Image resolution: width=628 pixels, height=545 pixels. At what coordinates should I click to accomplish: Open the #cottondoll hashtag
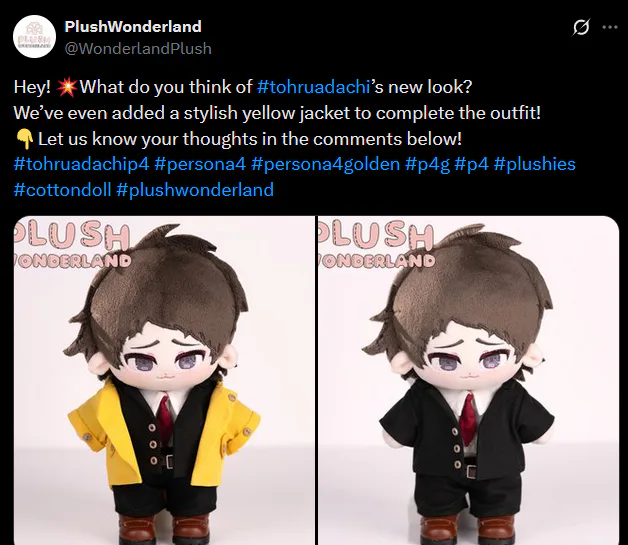62,190
